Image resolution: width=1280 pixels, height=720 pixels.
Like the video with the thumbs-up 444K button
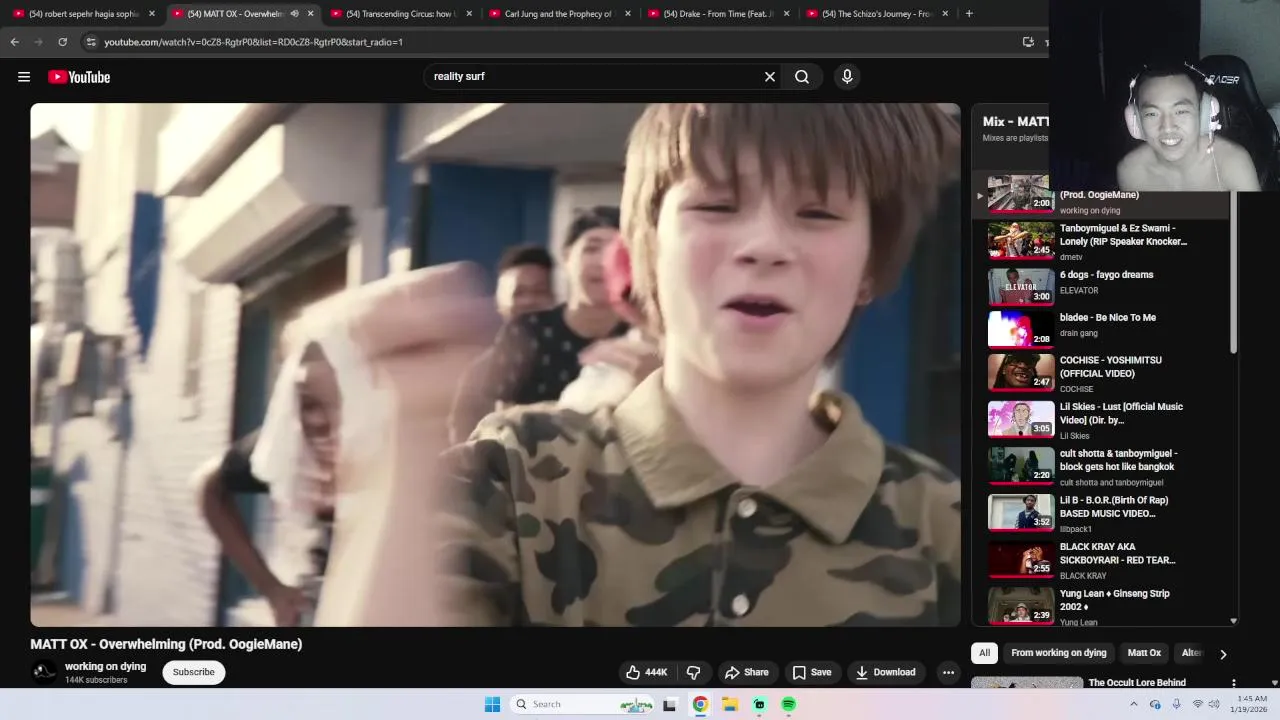646,672
